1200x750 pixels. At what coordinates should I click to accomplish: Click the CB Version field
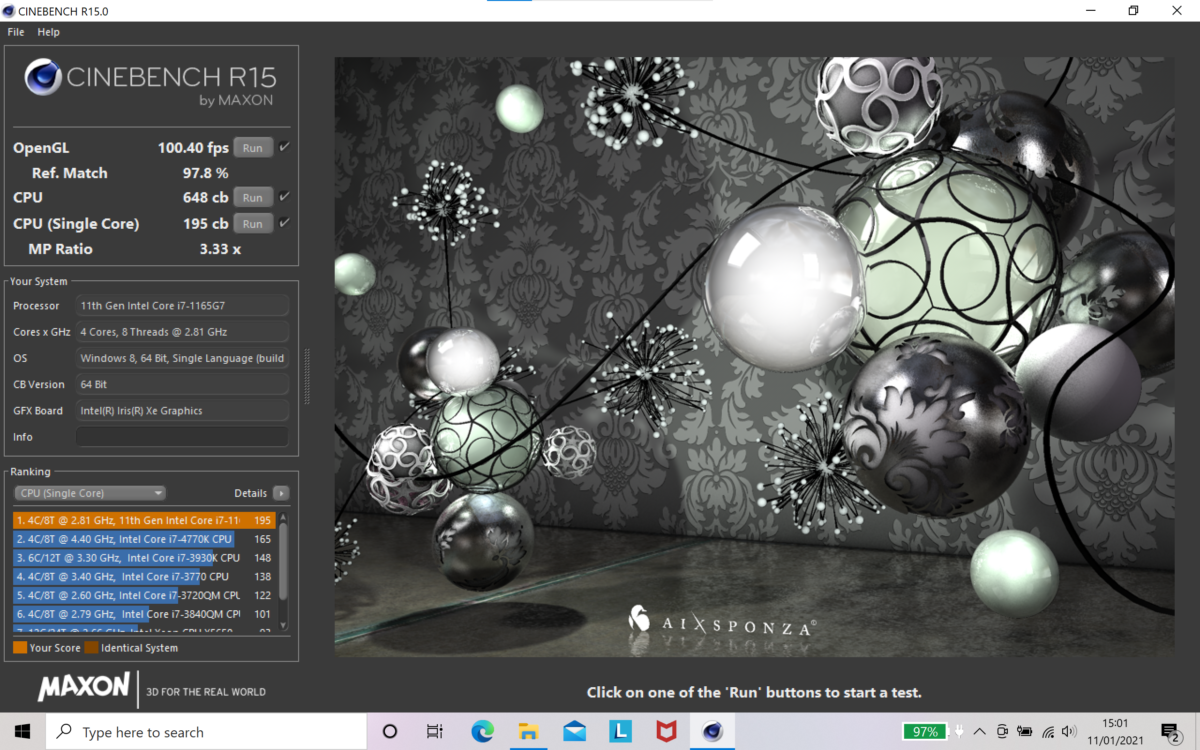pyautogui.click(x=182, y=384)
